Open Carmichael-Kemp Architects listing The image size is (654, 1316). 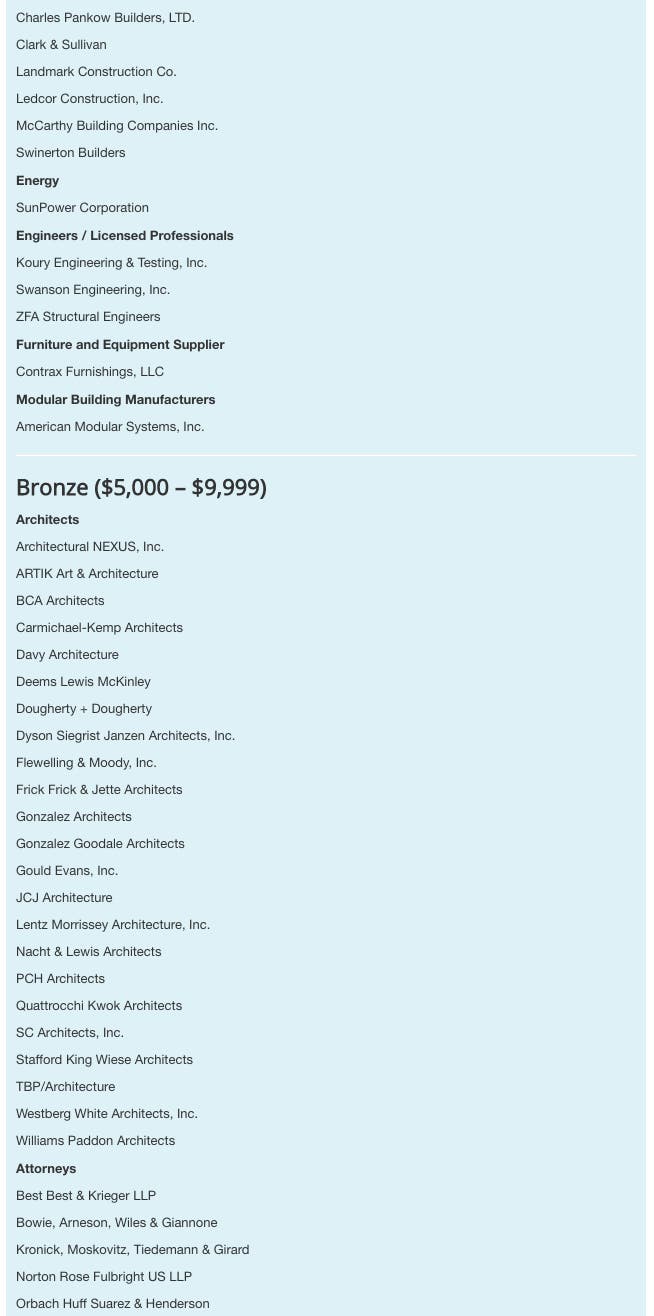pos(99,628)
